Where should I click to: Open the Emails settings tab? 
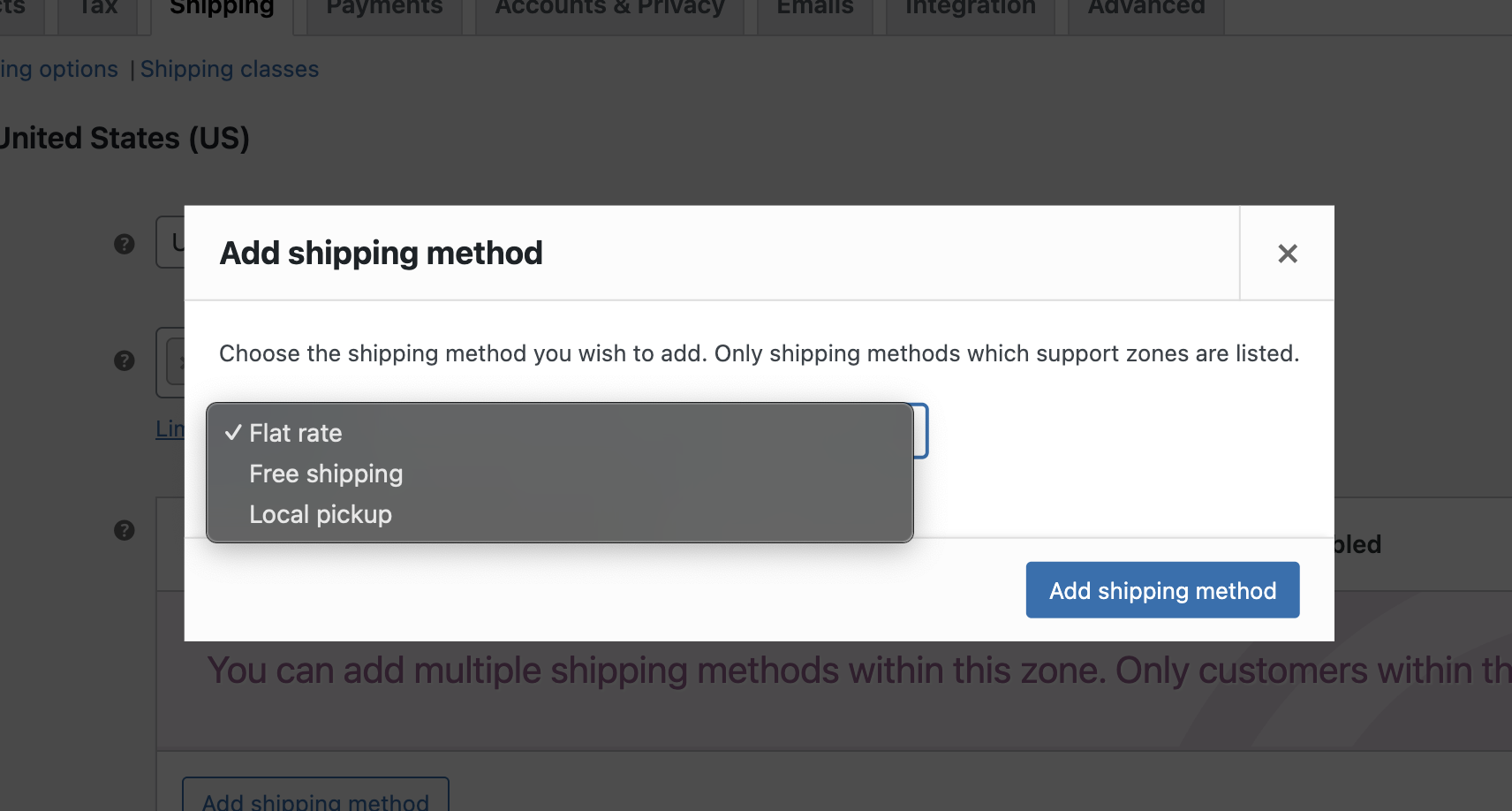[x=813, y=9]
